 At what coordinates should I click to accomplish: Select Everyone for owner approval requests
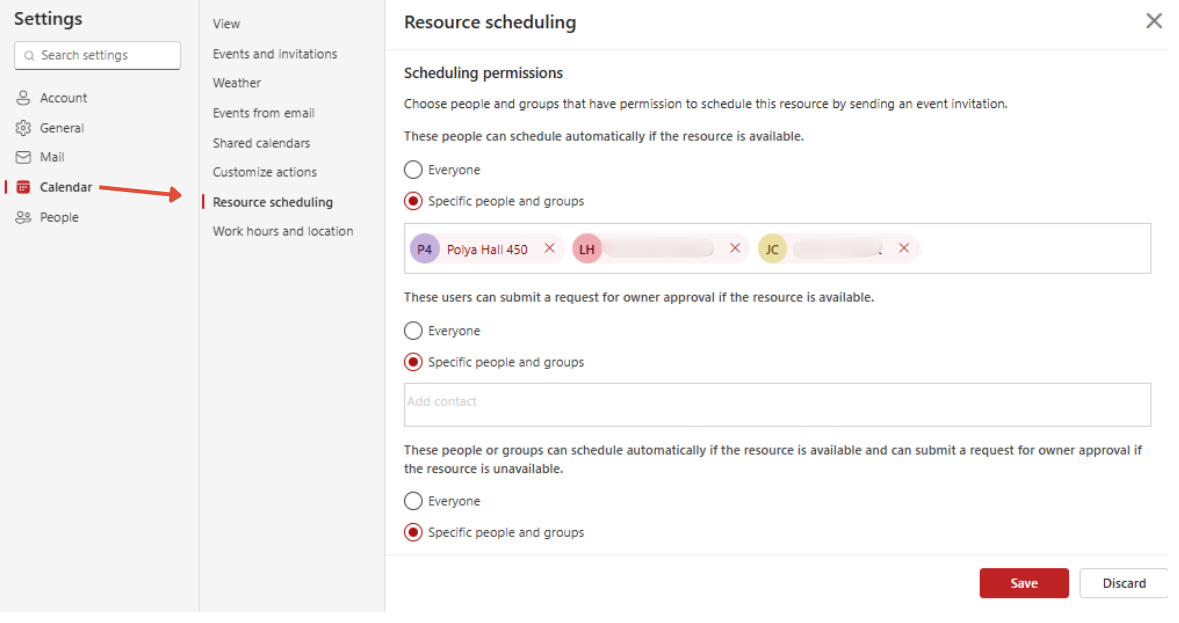click(x=413, y=331)
